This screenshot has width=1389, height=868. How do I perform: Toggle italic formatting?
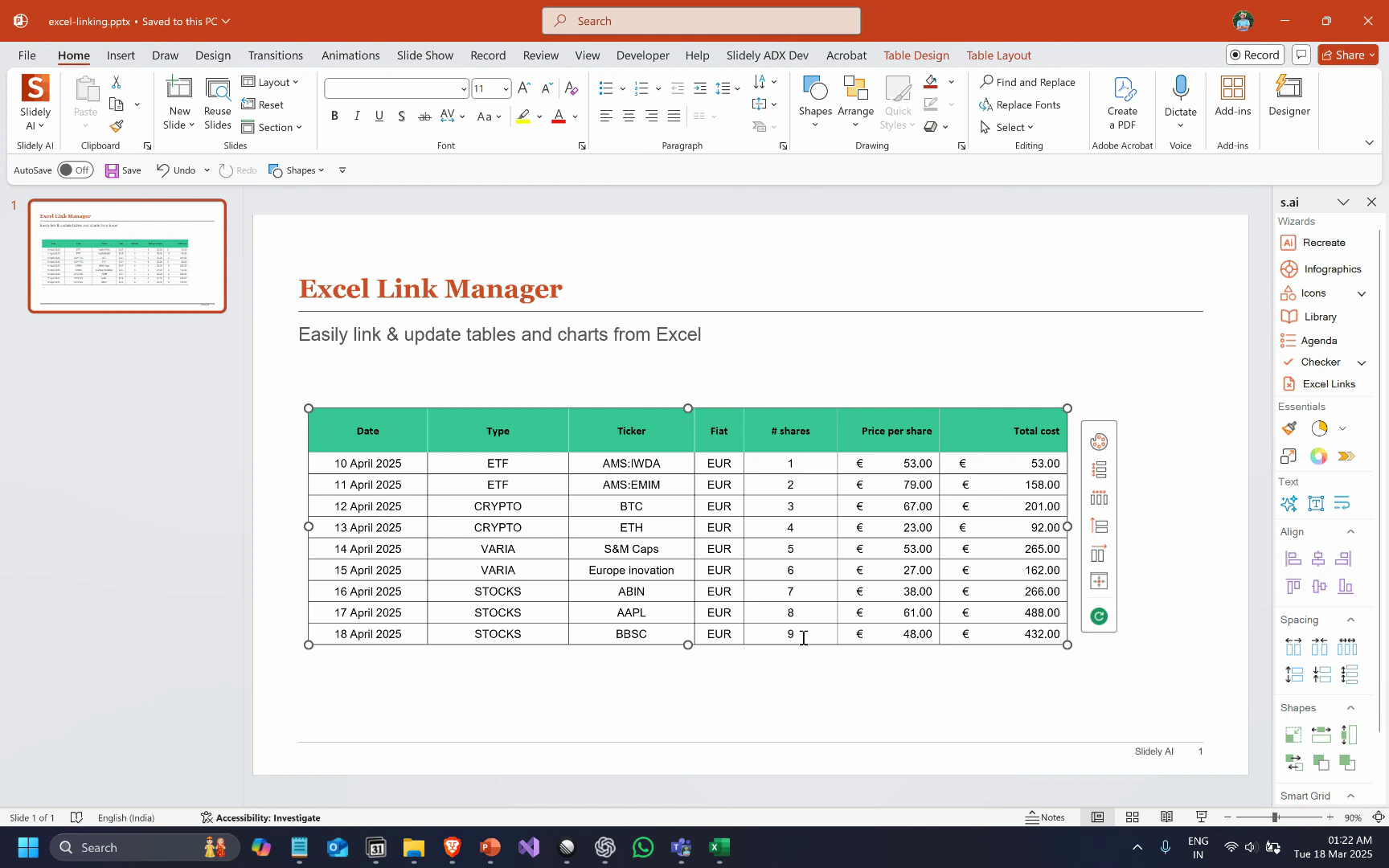[x=357, y=116]
